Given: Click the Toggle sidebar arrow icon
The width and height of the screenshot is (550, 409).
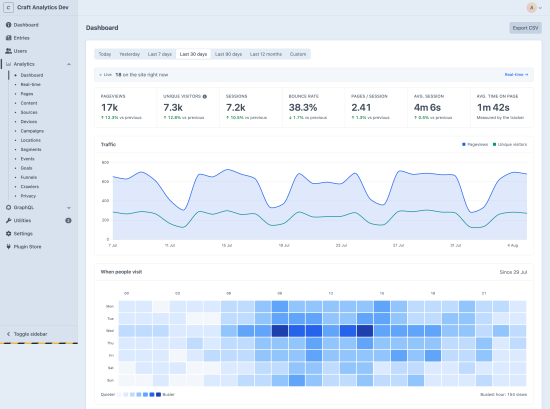Looking at the screenshot, I should (8, 334).
